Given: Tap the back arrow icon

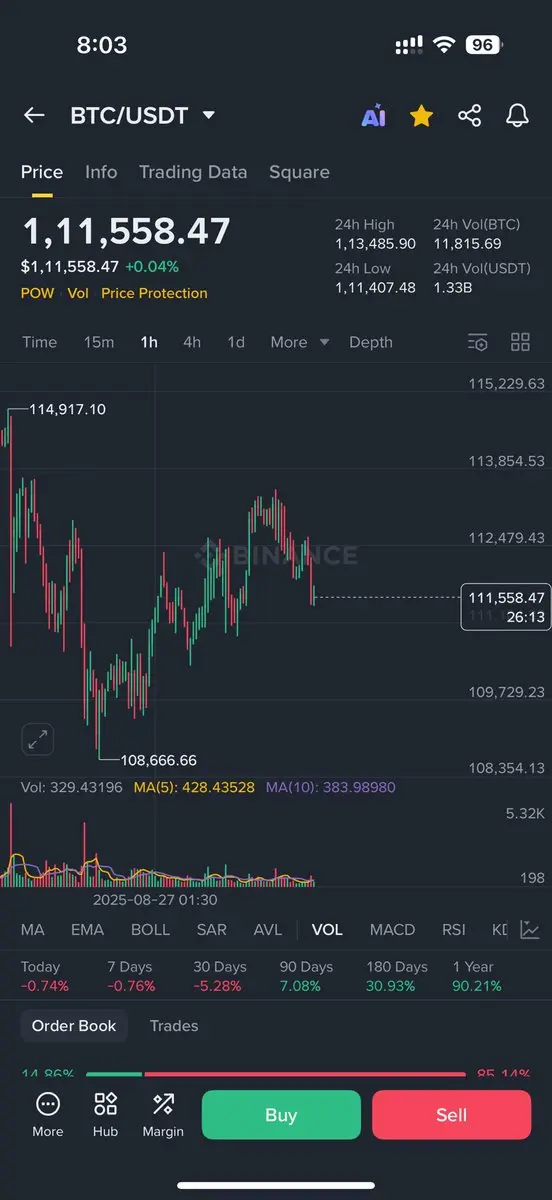Looking at the screenshot, I should (34, 115).
